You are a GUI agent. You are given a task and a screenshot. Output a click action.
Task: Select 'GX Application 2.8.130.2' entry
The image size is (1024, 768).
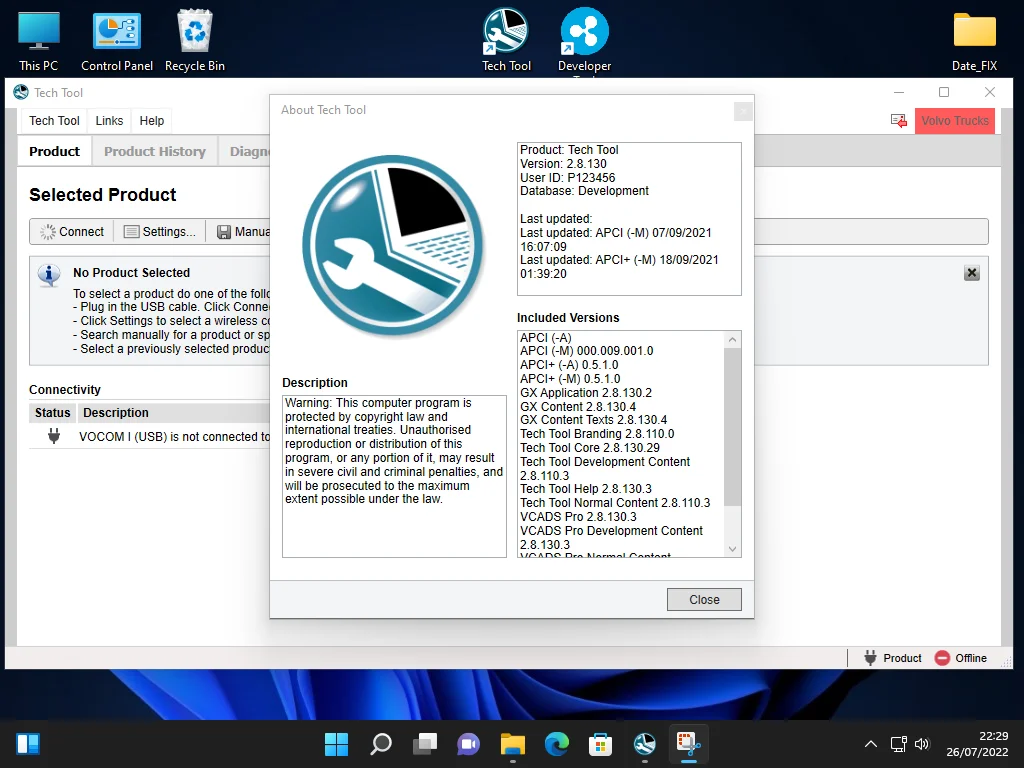586,393
